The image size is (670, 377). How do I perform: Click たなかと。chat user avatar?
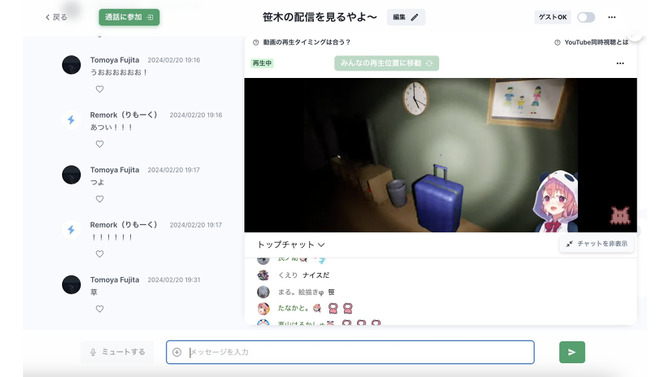(x=263, y=308)
